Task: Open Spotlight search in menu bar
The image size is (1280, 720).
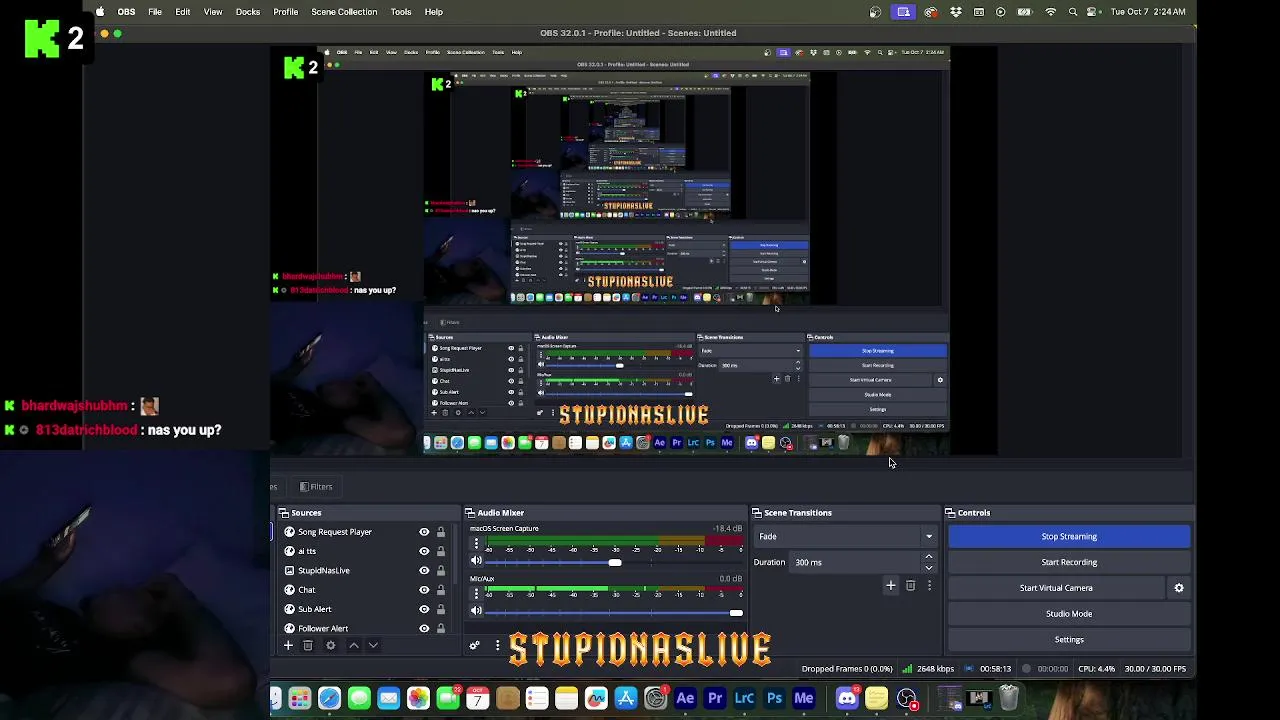Action: click(x=1073, y=12)
